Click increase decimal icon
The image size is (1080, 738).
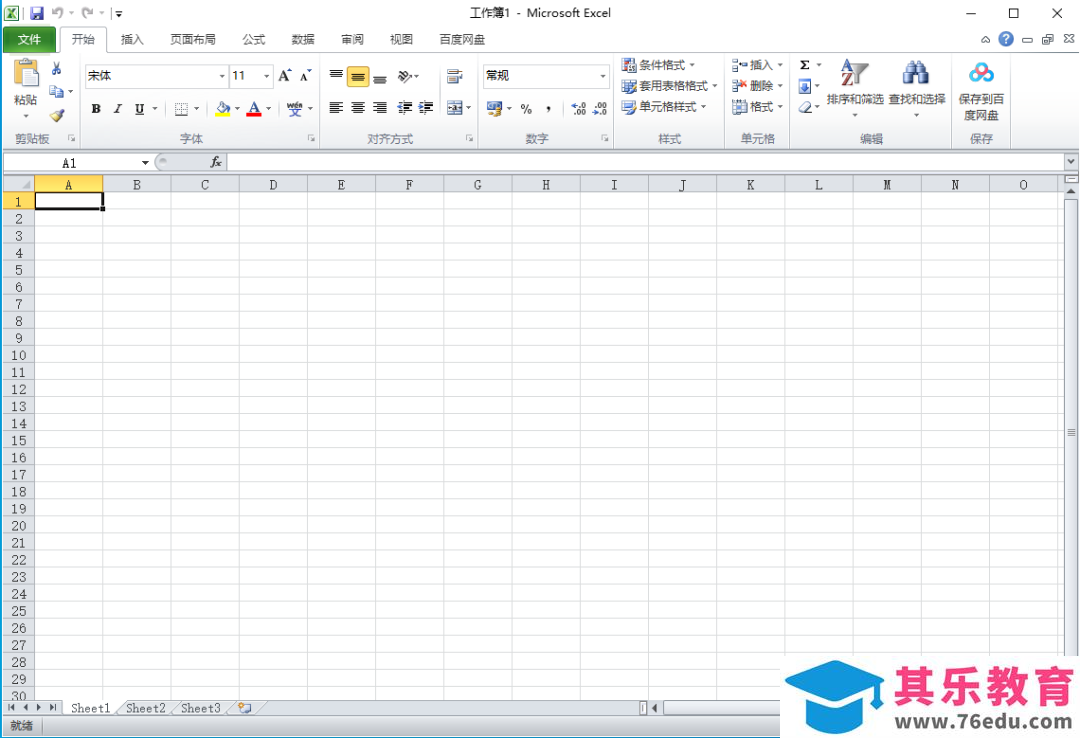(579, 109)
